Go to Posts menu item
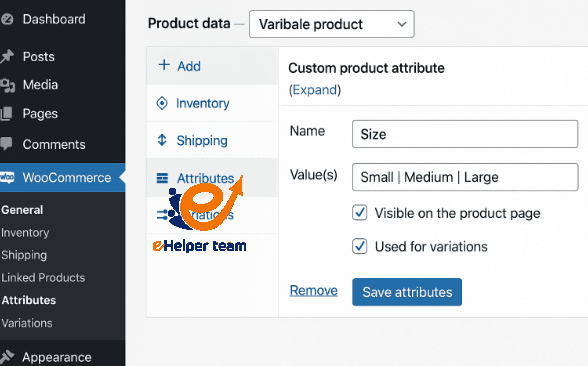The height and width of the screenshot is (366, 588). coord(39,57)
